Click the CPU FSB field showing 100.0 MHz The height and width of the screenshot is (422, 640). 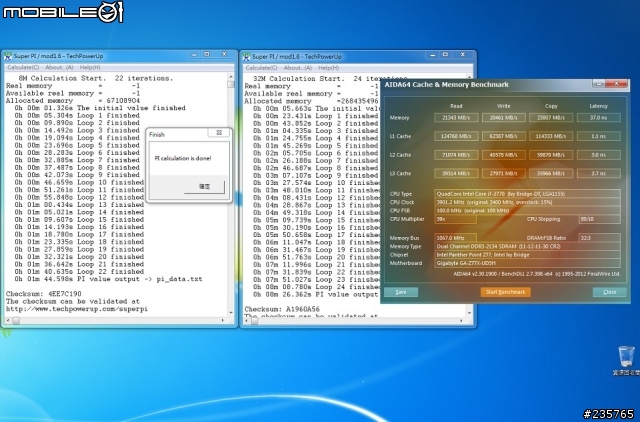click(527, 211)
